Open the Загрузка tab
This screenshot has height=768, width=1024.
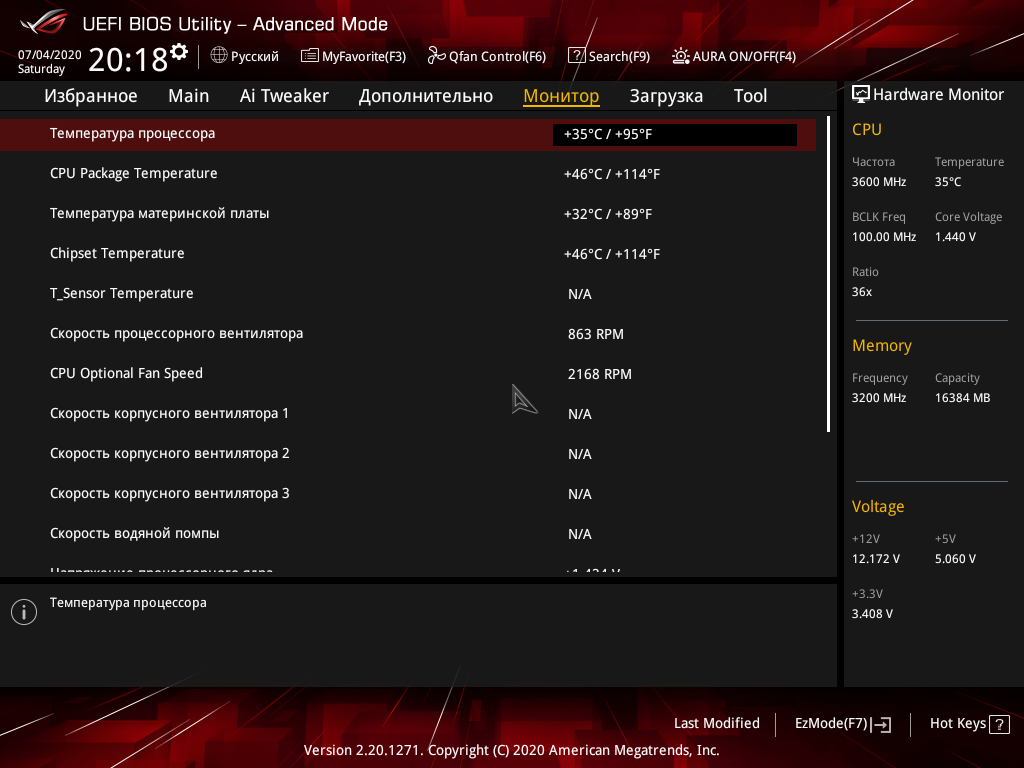666,96
